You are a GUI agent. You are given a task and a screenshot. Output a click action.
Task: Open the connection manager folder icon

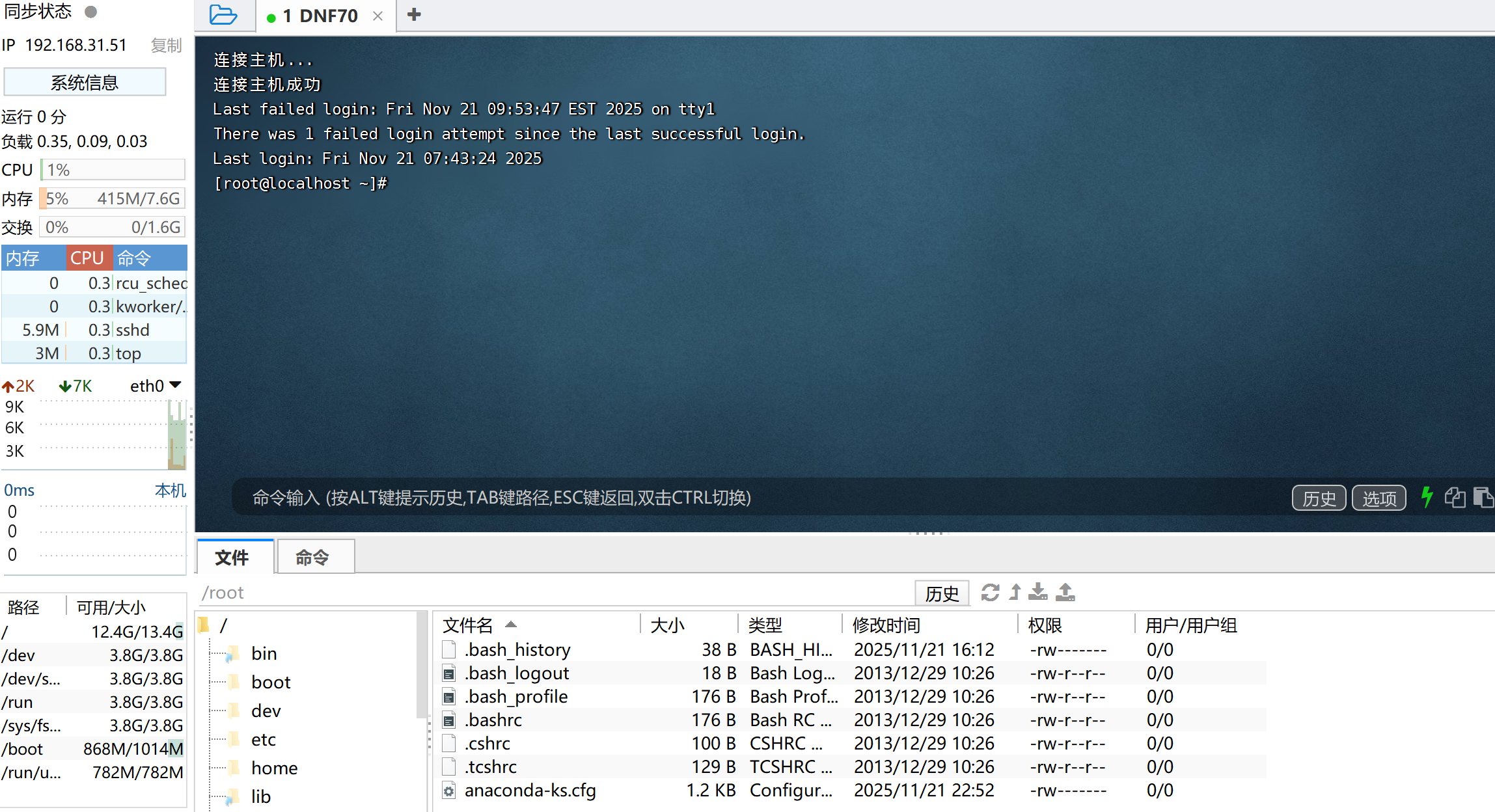pyautogui.click(x=223, y=15)
